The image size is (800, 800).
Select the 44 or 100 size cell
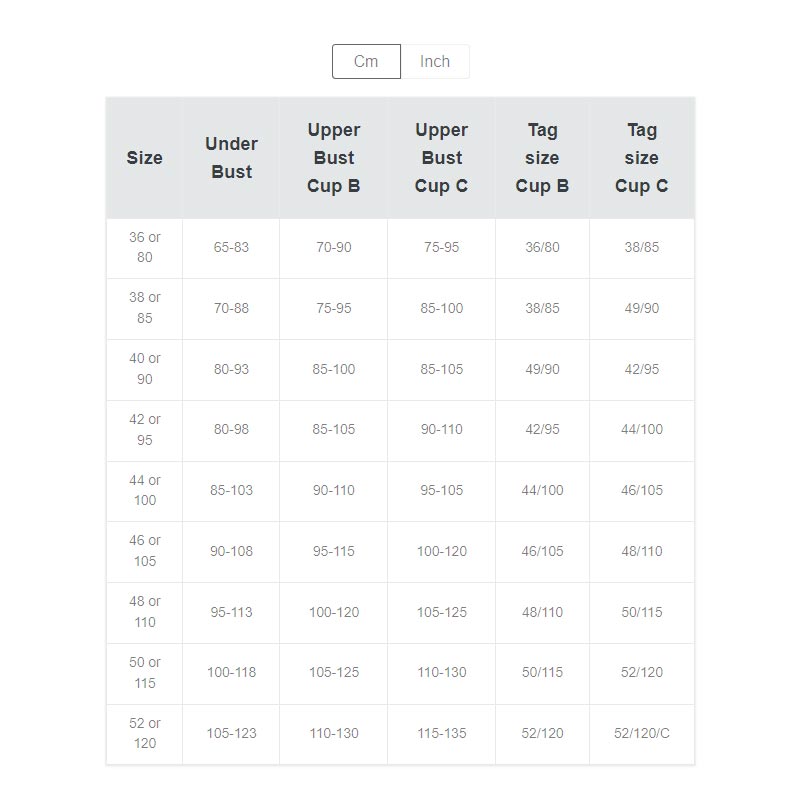pos(144,491)
